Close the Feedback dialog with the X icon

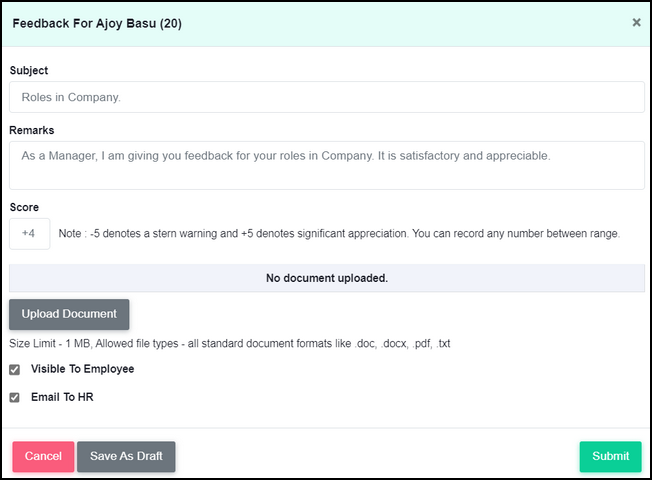(636, 22)
